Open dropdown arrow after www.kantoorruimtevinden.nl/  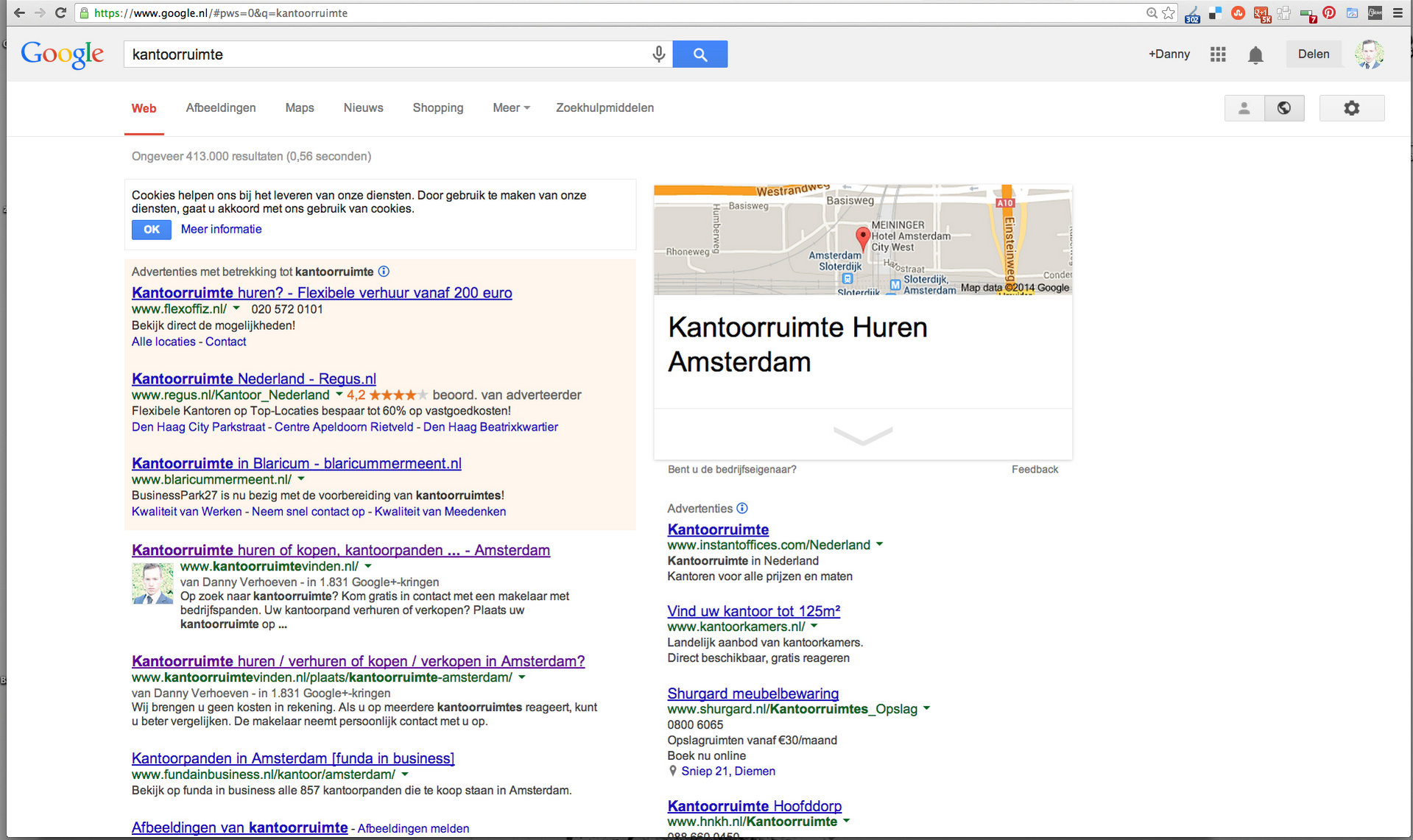[368, 566]
